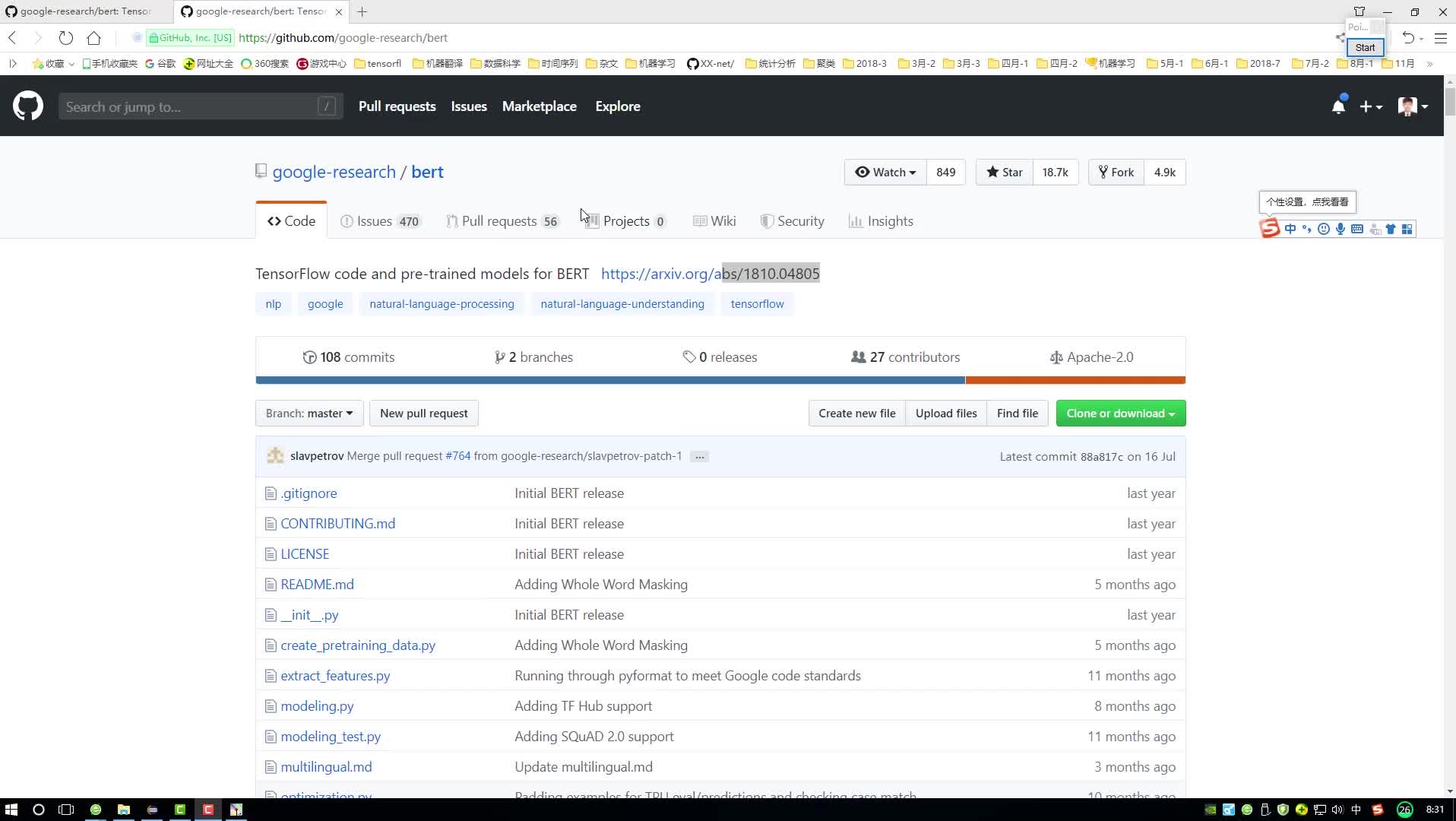Image resolution: width=1456 pixels, height=821 pixels.
Task: Click Explore in top nav
Action: pos(618,106)
